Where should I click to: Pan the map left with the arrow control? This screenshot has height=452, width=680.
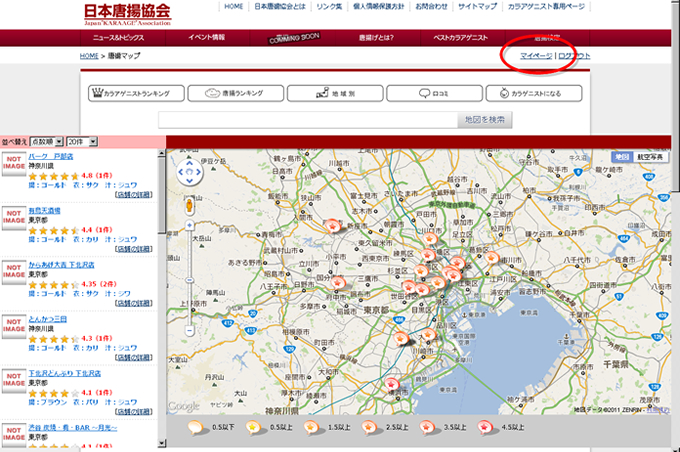181,172
